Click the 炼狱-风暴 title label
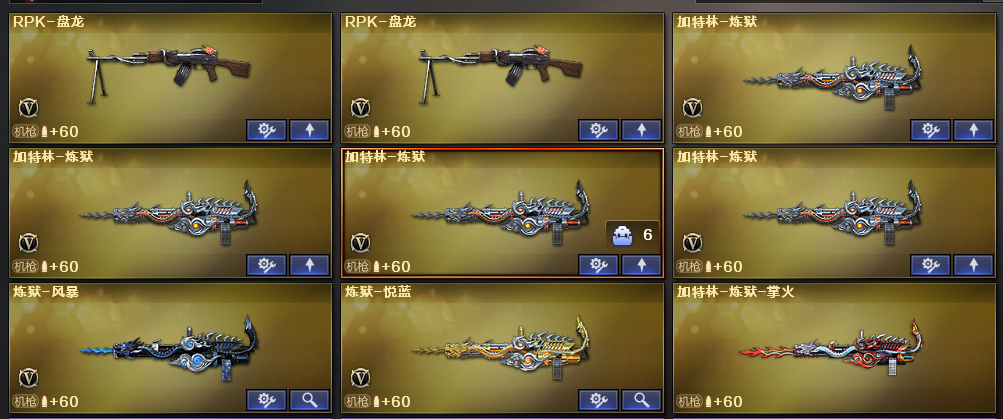Viewport: 1003px width, 419px height. coord(45,292)
